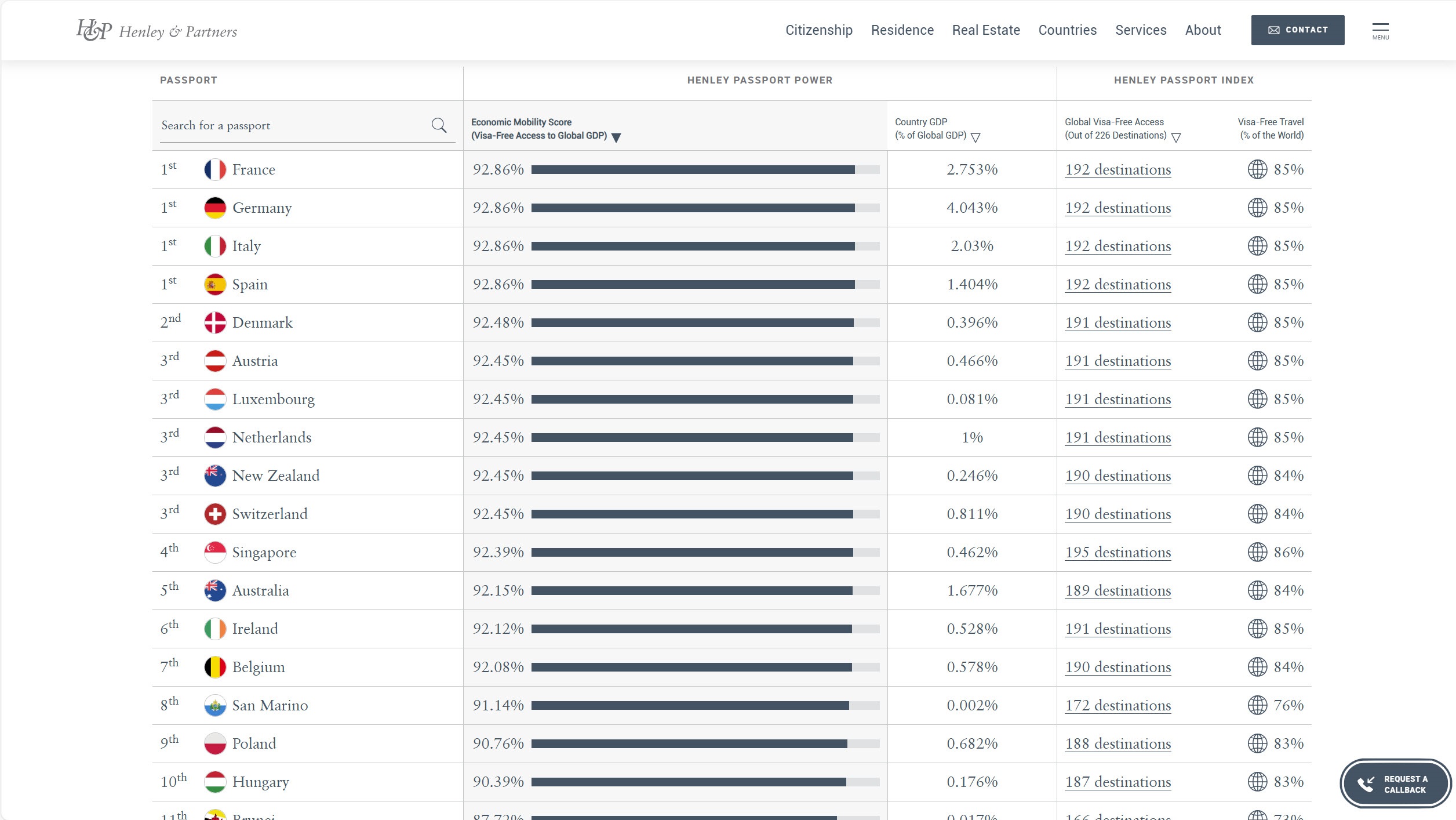Click the New Zealand flag icon
The width and height of the screenshot is (1456, 820).
click(x=215, y=476)
